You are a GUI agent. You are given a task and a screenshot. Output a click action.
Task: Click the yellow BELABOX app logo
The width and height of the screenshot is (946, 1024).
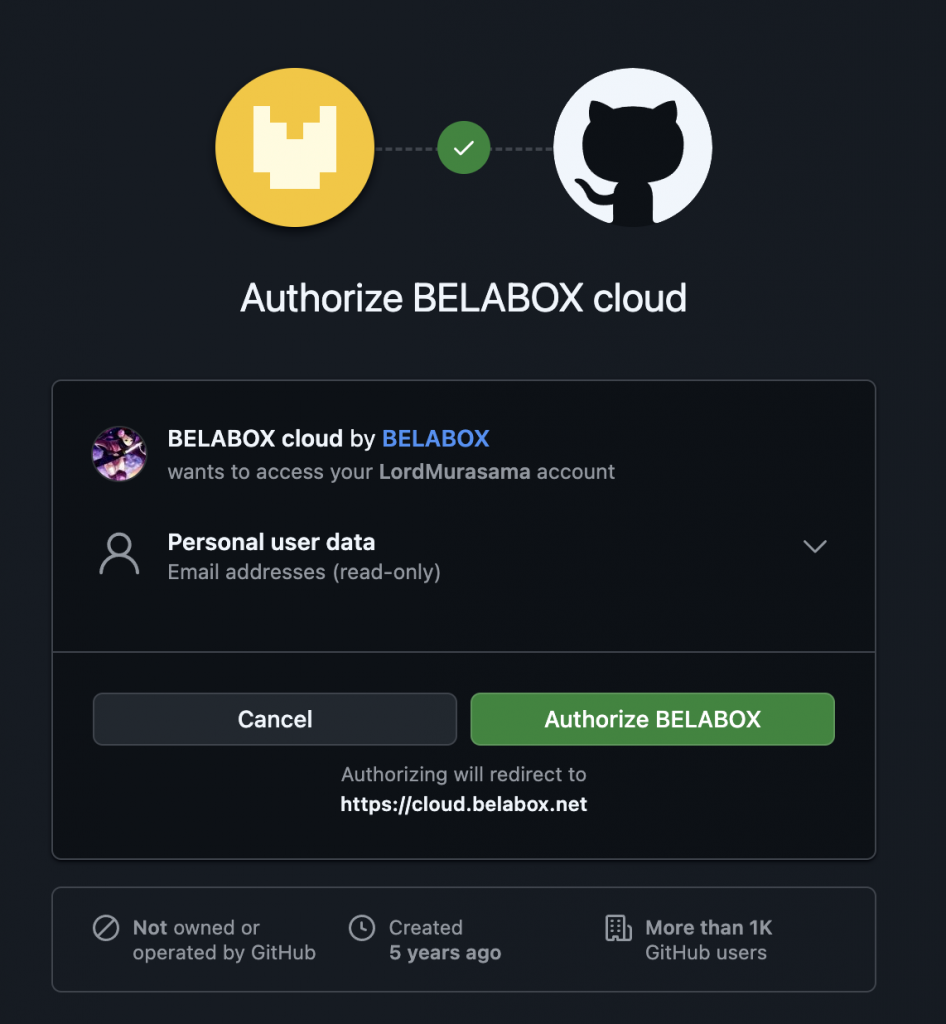coord(295,148)
